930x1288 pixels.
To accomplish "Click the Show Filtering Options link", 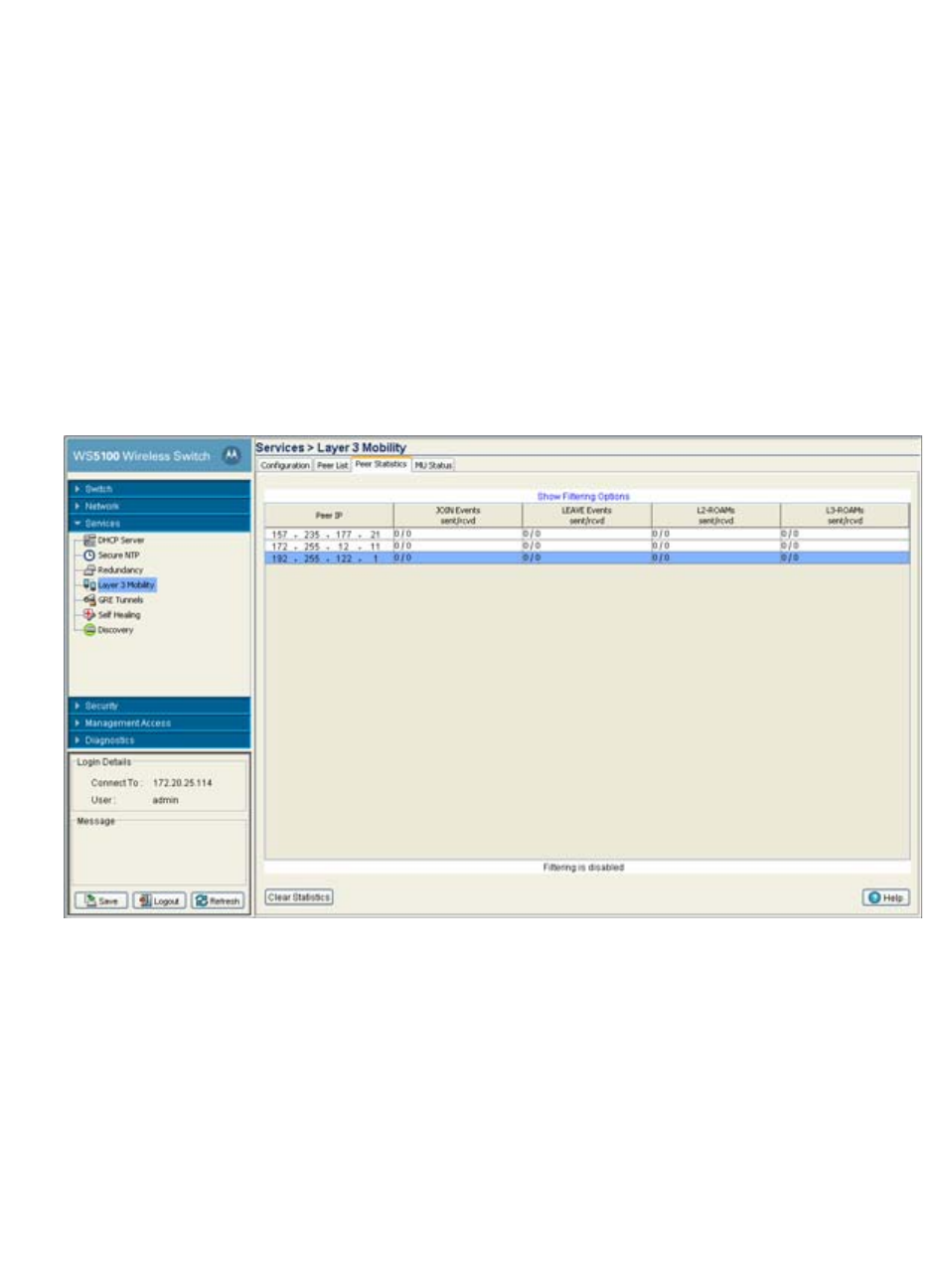I will (583, 496).
